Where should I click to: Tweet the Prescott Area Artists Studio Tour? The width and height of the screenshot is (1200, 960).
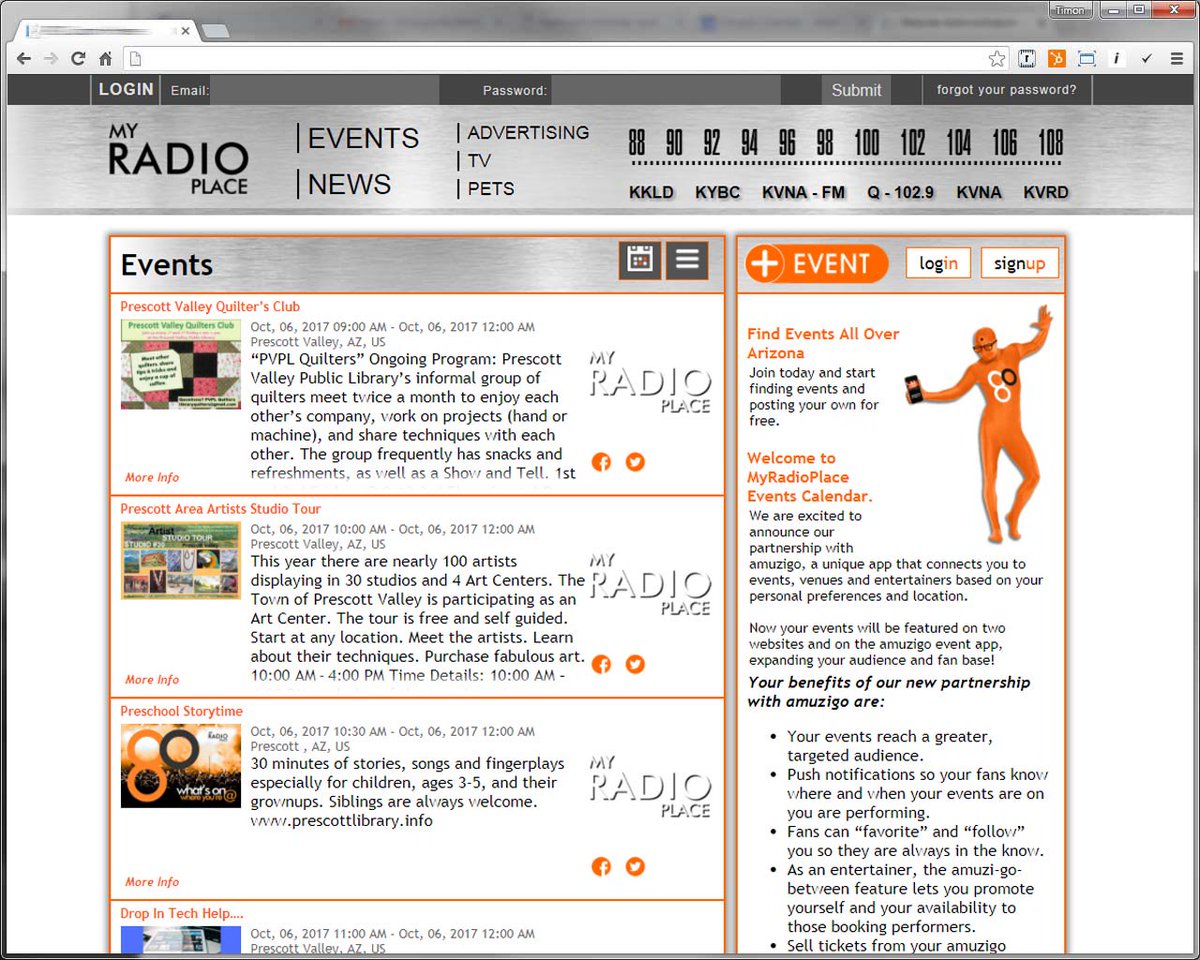[x=635, y=664]
